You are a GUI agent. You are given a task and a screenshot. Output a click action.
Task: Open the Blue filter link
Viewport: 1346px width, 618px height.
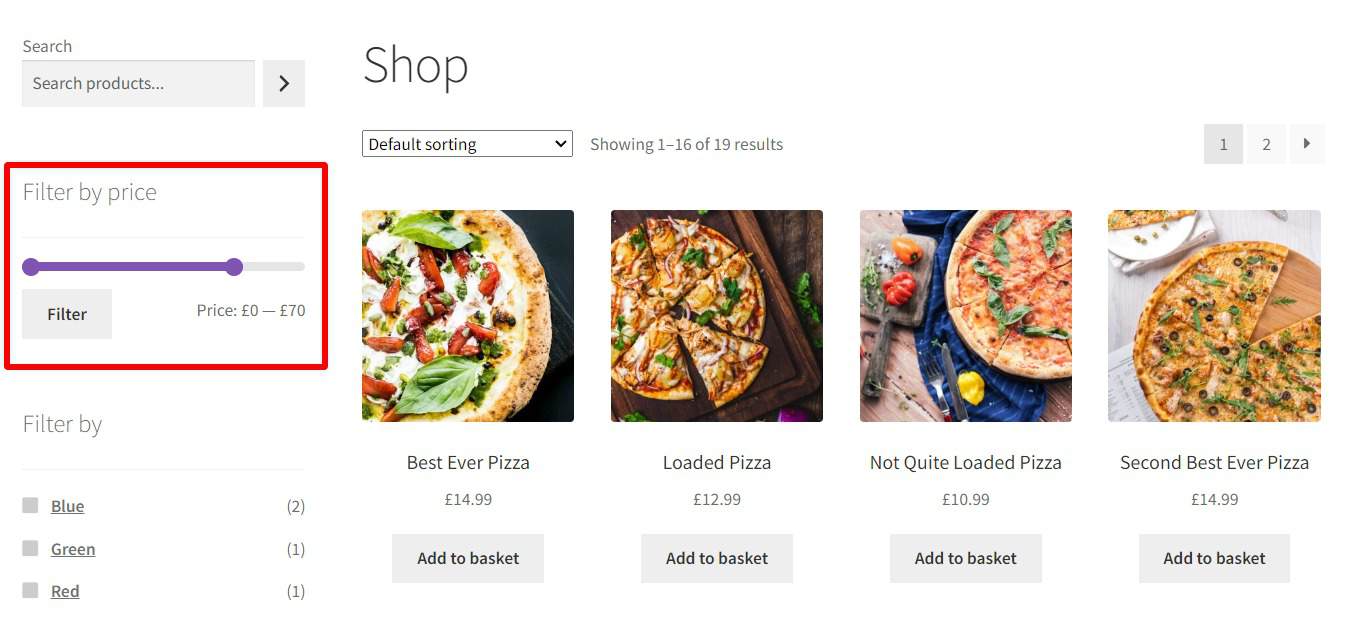tap(66, 505)
